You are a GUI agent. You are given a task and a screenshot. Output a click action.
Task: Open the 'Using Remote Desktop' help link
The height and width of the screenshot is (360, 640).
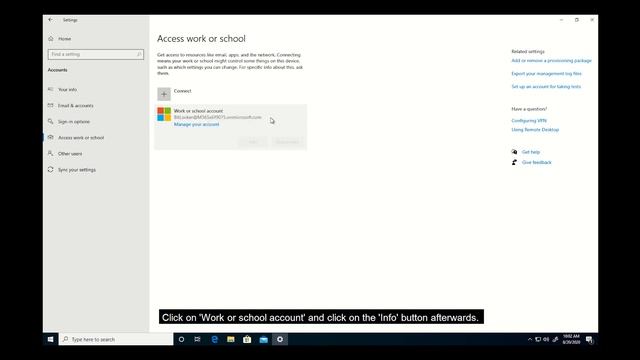click(x=535, y=130)
